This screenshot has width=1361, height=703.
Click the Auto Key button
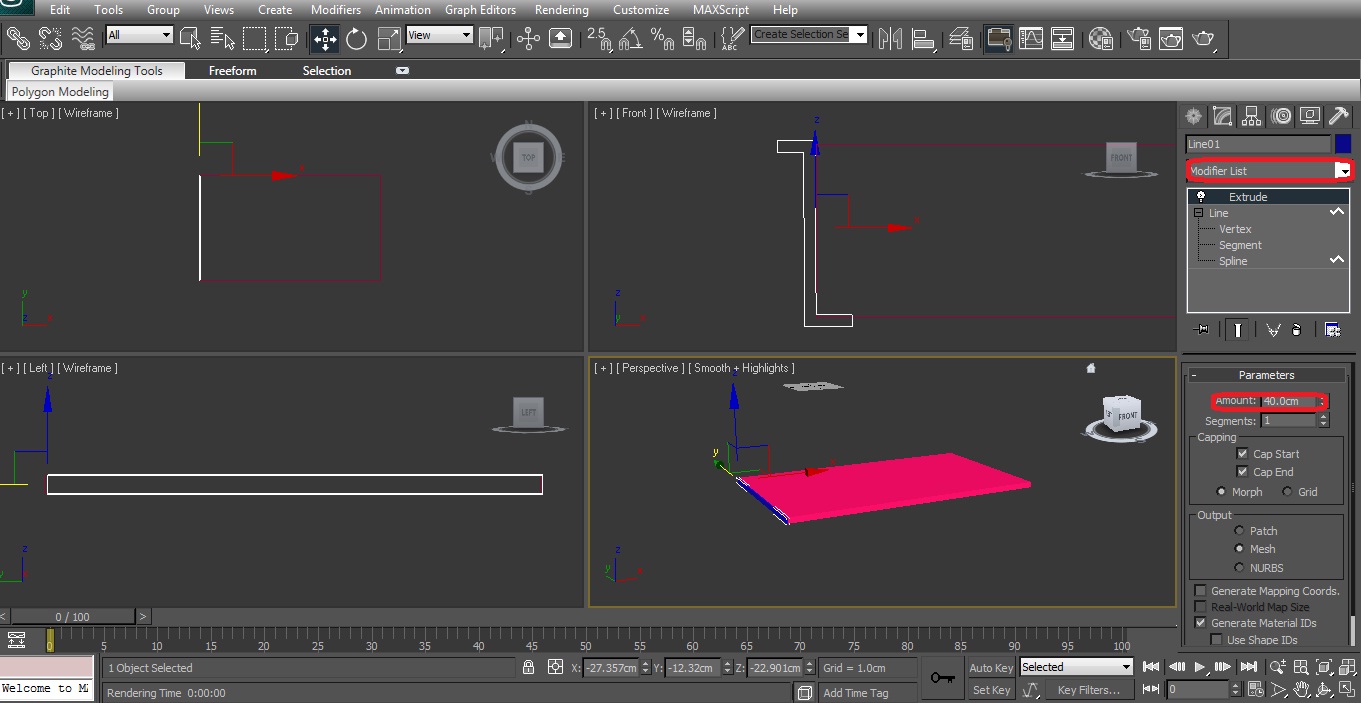click(x=991, y=668)
